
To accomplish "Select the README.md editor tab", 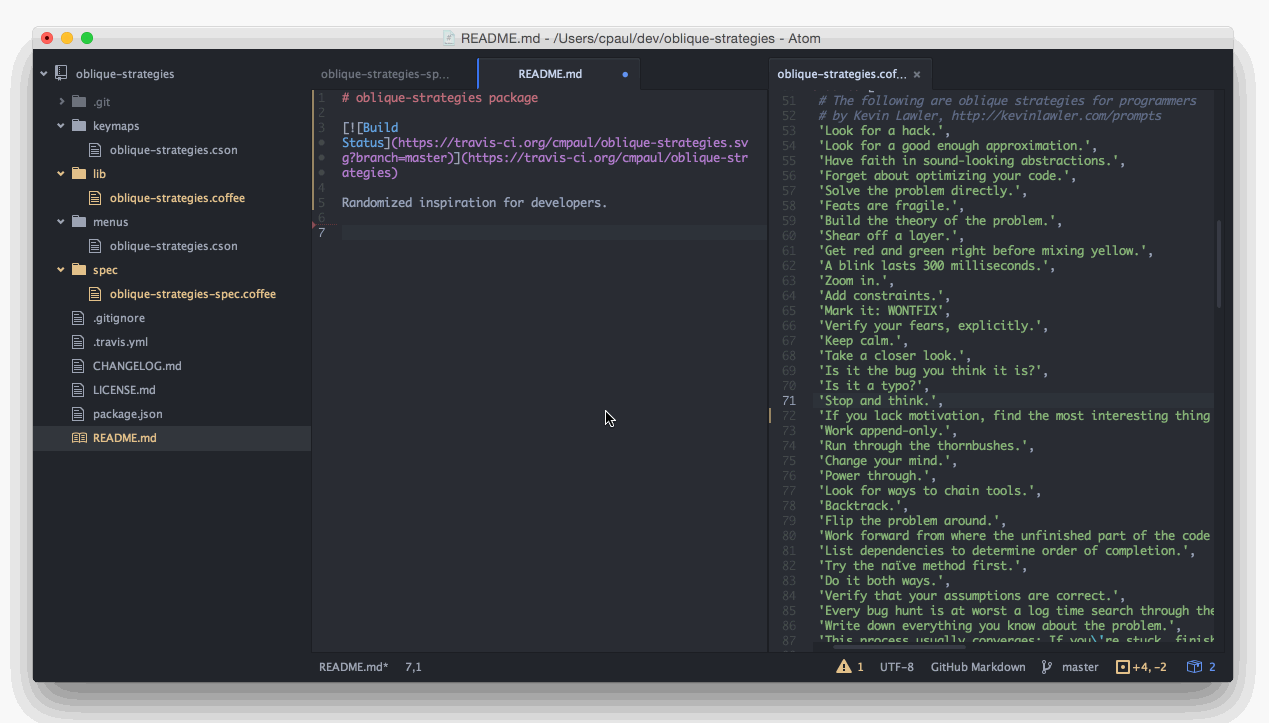I will (x=559, y=74).
